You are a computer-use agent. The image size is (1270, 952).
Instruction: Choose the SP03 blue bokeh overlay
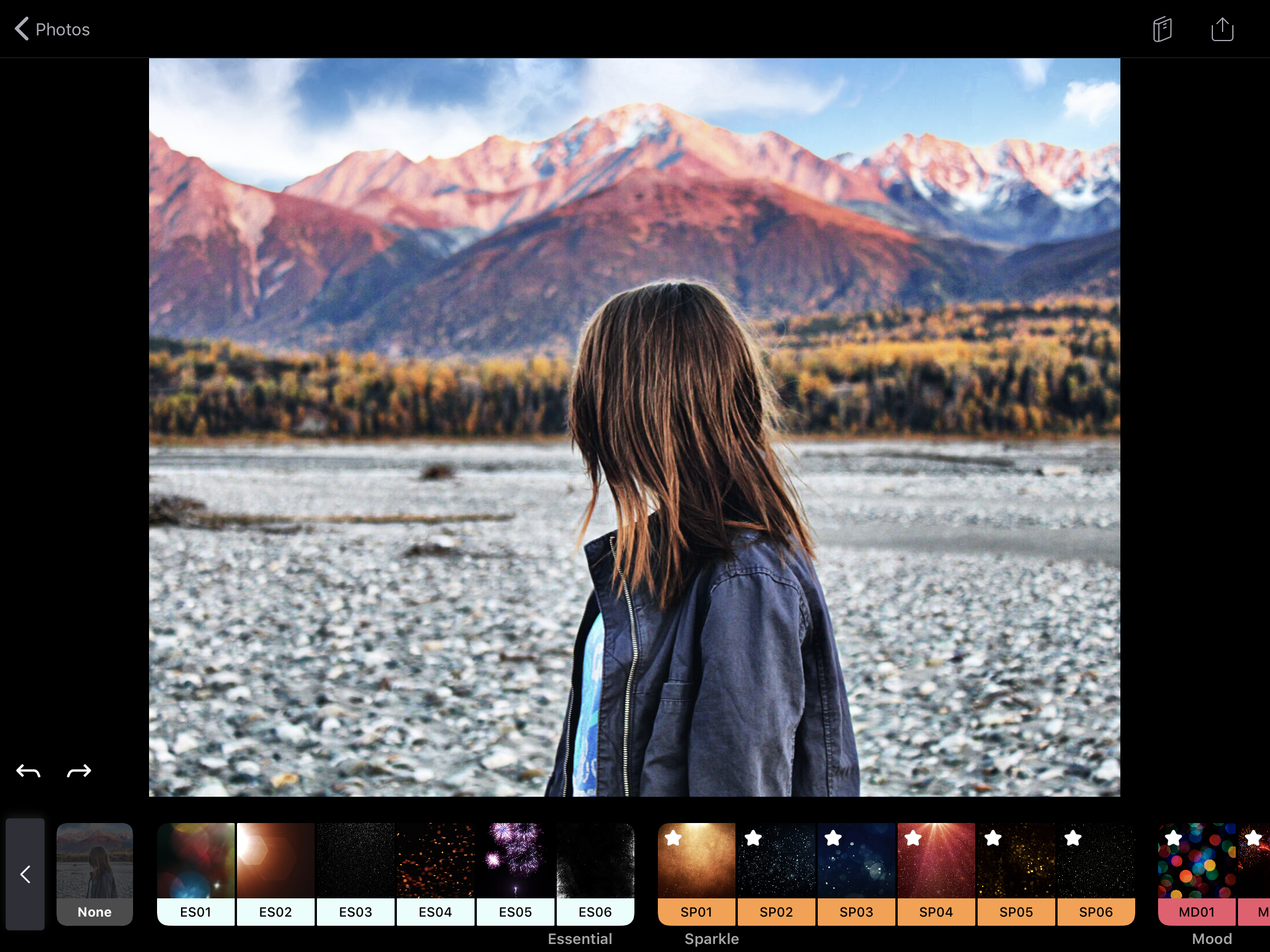[x=856, y=873]
